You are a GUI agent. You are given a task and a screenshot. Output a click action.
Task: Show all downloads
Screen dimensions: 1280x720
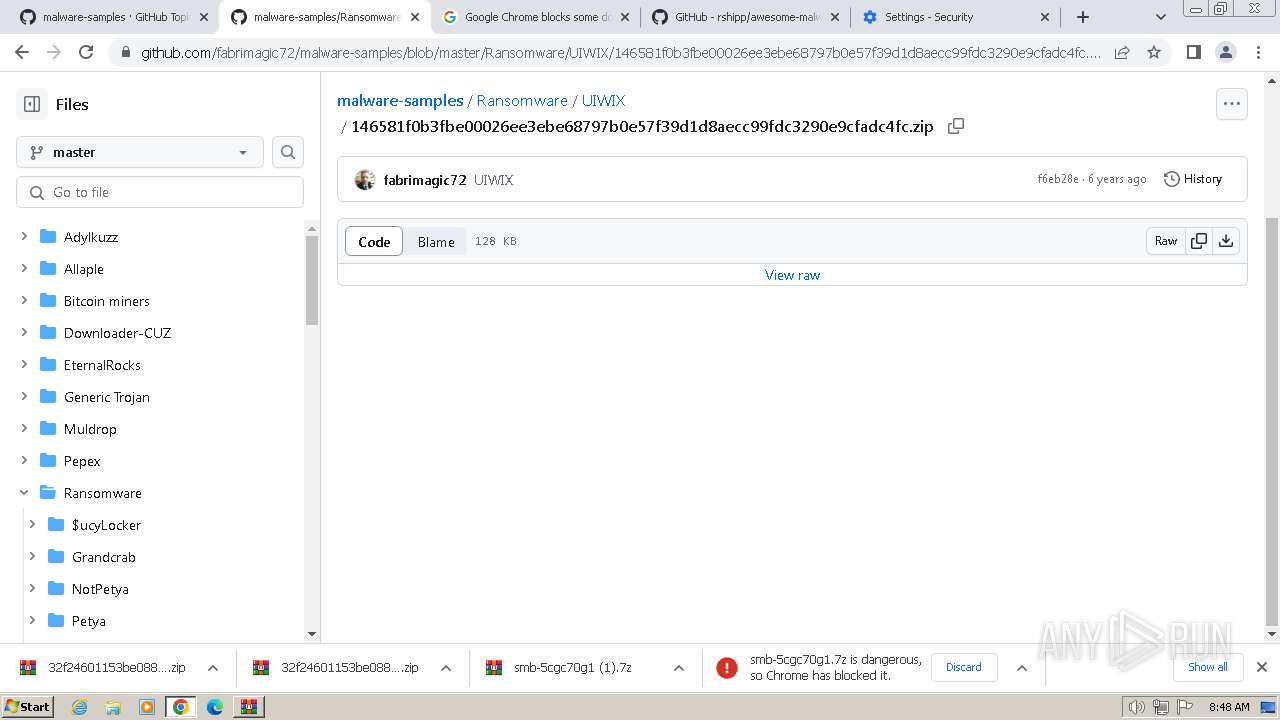[1207, 667]
